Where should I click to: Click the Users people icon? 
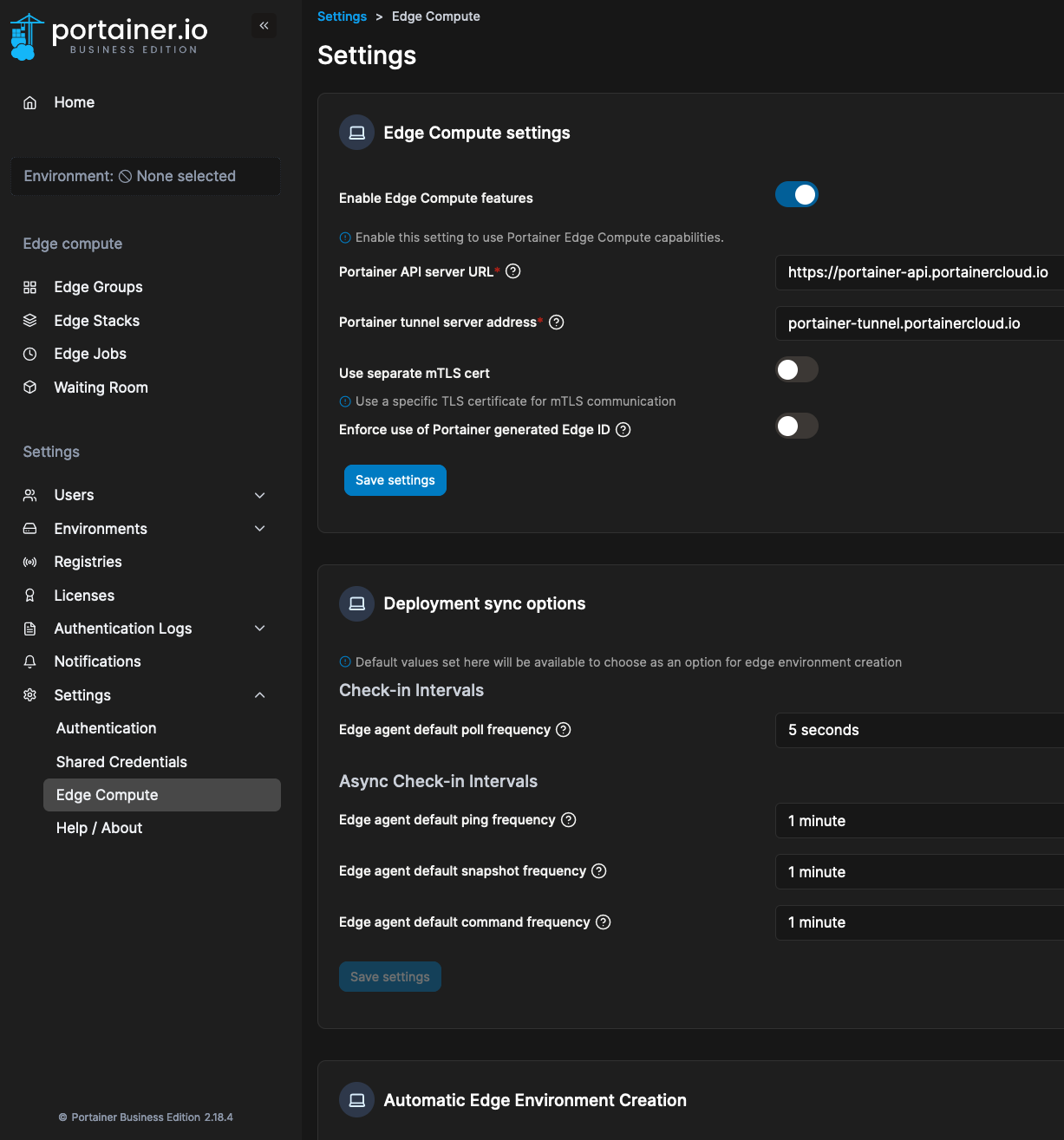click(x=30, y=495)
